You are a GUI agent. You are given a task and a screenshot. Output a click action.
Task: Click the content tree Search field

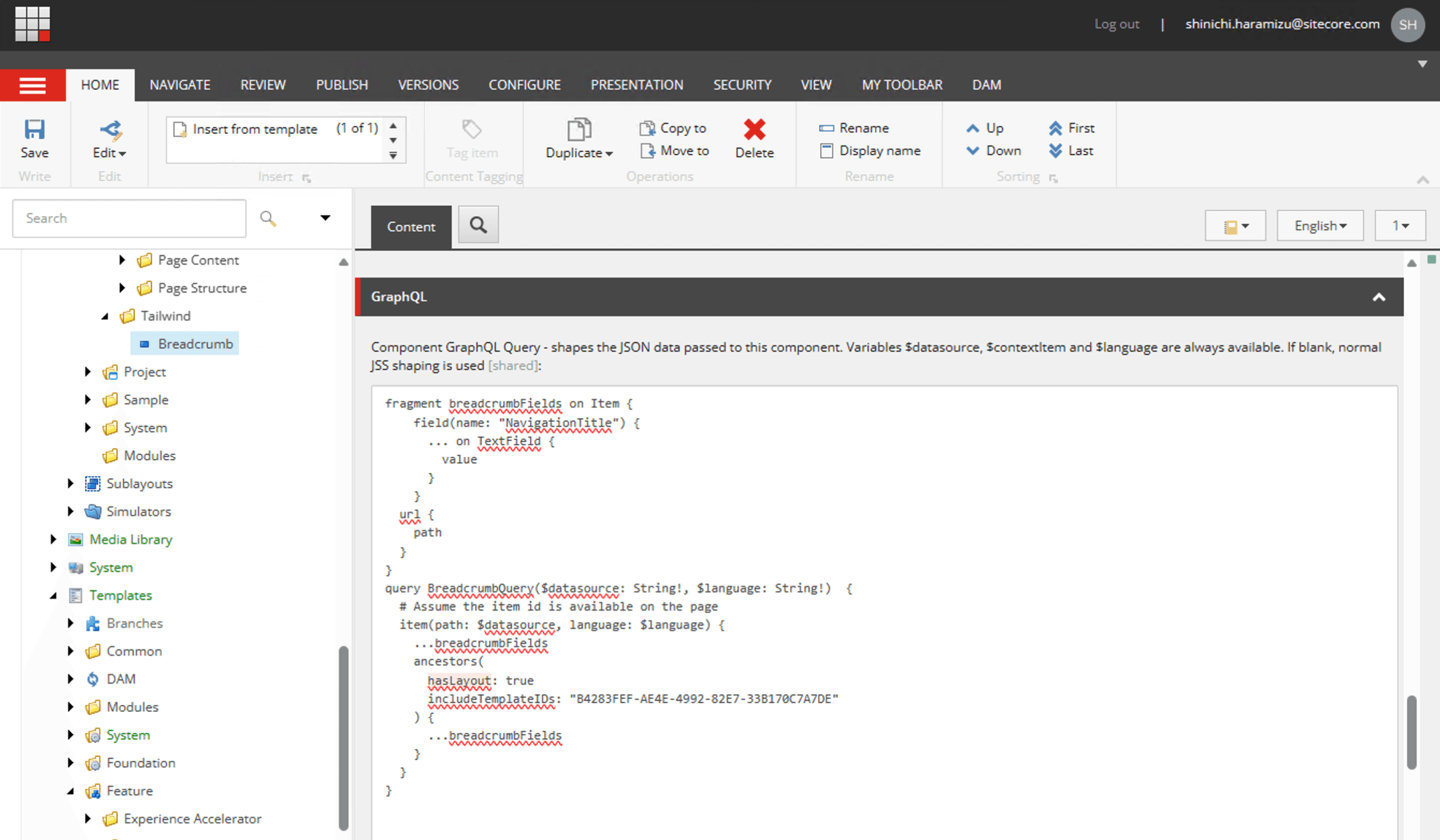click(129, 218)
